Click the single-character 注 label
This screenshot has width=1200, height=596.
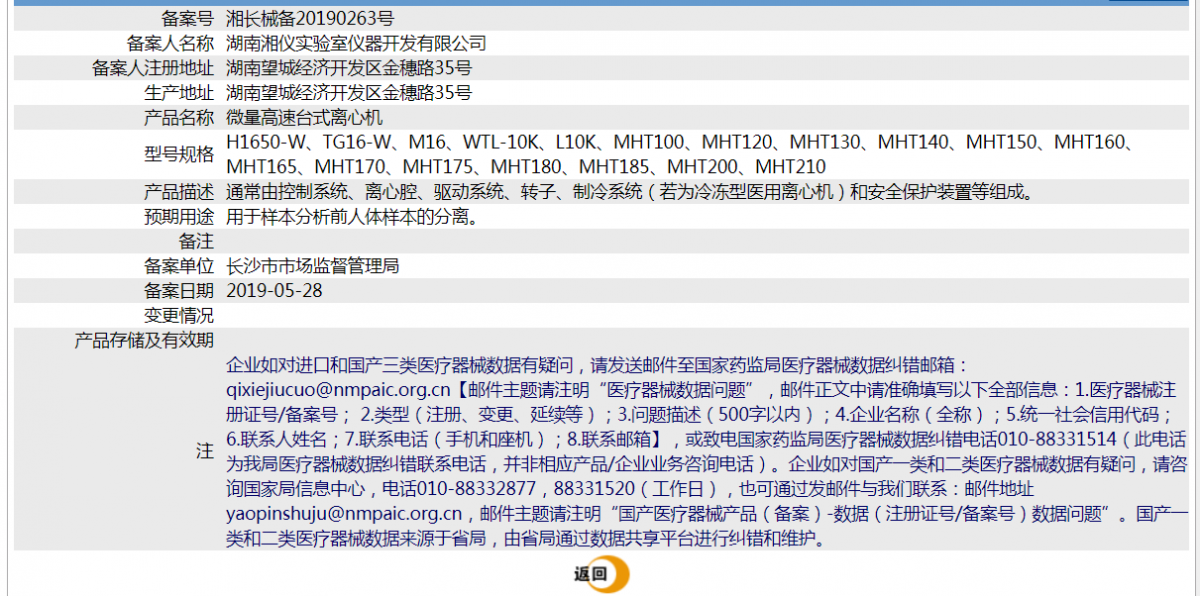point(204,451)
